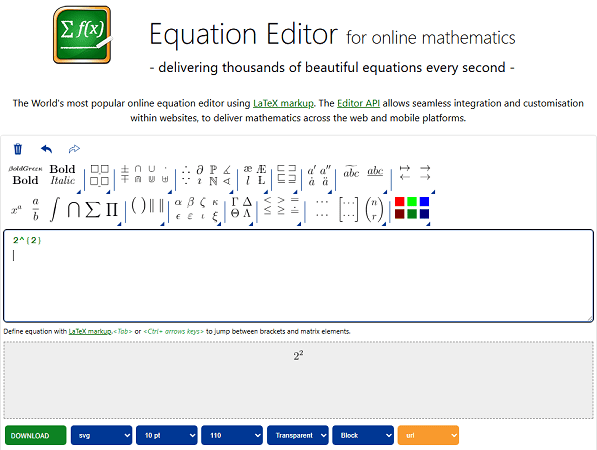Click inside the LaTeX equation text area
597x450 pixels.
298,276
